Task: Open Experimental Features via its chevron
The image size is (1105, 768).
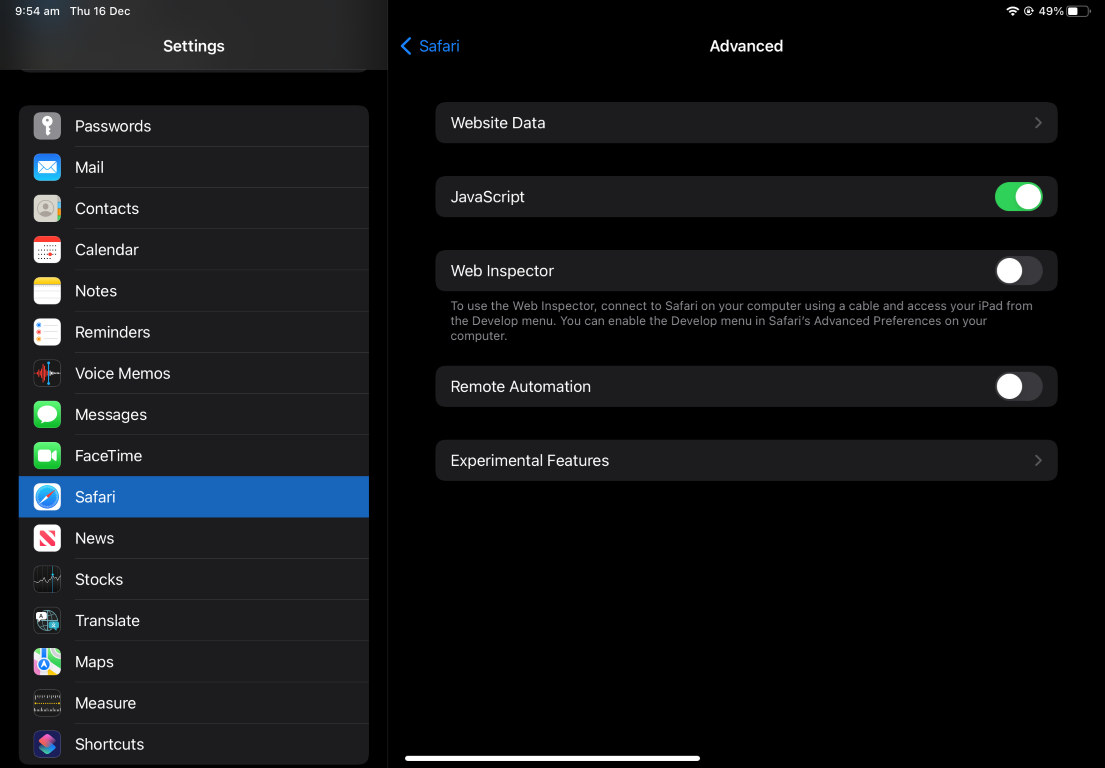Action: (1038, 460)
